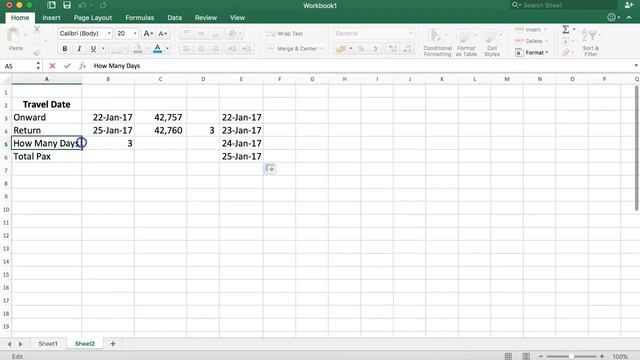
Task: Click the zoom in plus icon
Action: (x=602, y=356)
